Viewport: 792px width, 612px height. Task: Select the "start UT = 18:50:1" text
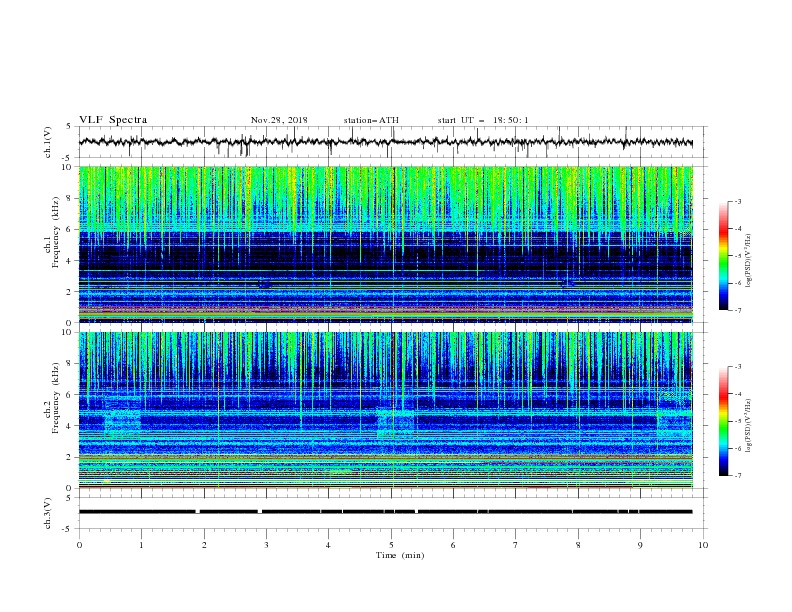pyautogui.click(x=482, y=120)
